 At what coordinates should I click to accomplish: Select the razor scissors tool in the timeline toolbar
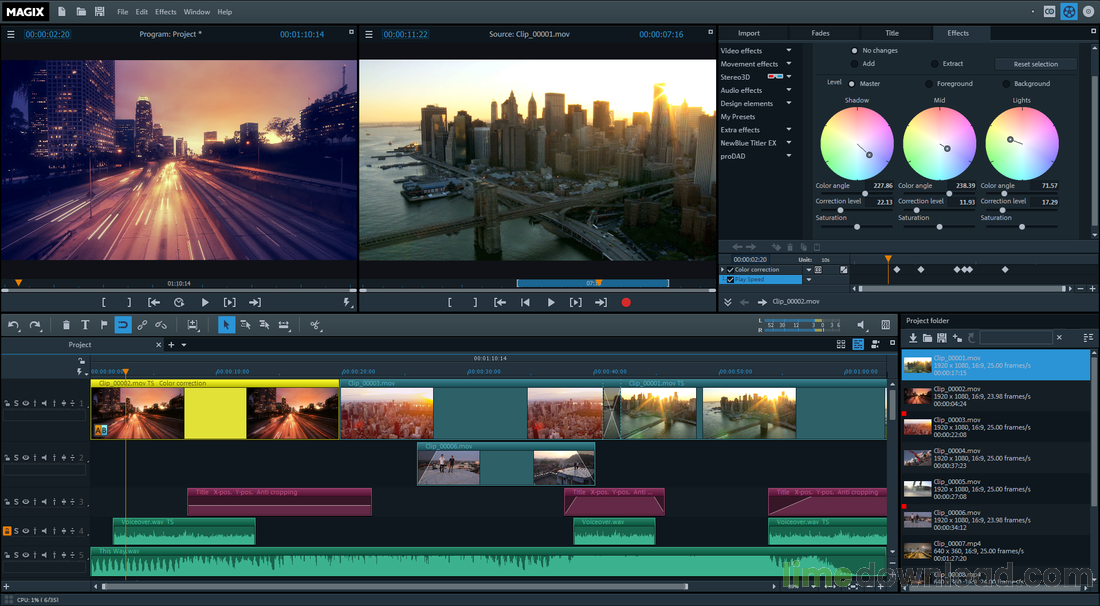click(315, 324)
